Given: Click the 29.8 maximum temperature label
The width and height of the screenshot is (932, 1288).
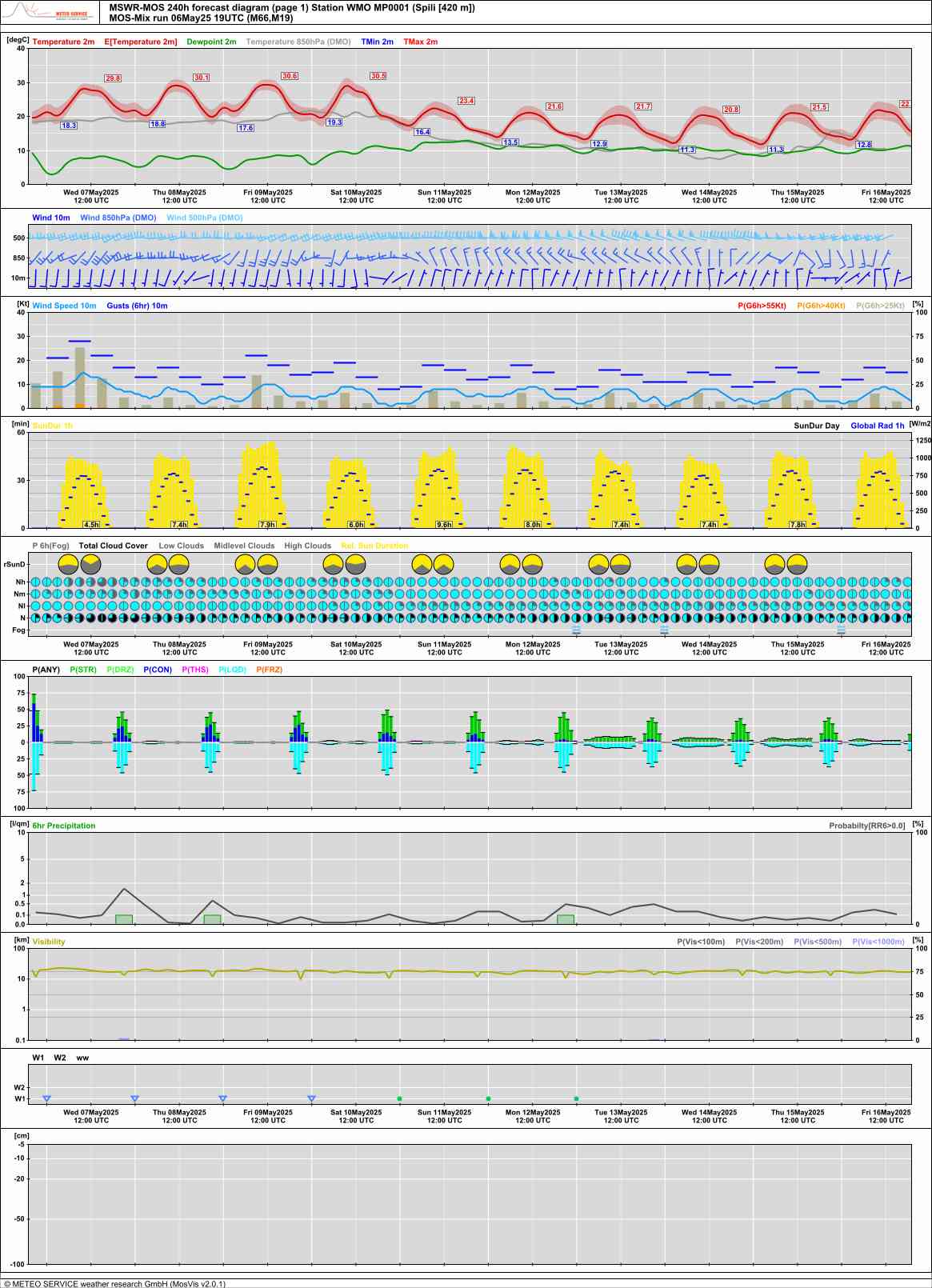Looking at the screenshot, I should (x=113, y=78).
